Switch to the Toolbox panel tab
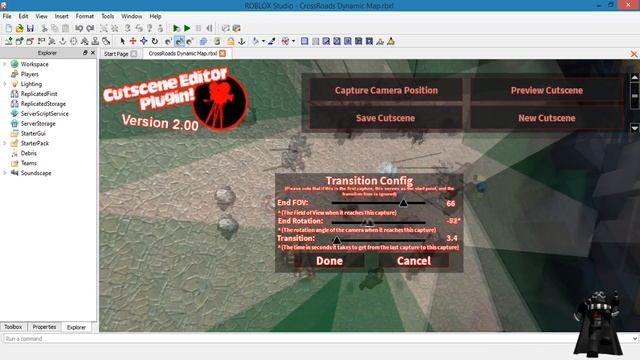Screen dimensions: 640x360 tap(13, 327)
